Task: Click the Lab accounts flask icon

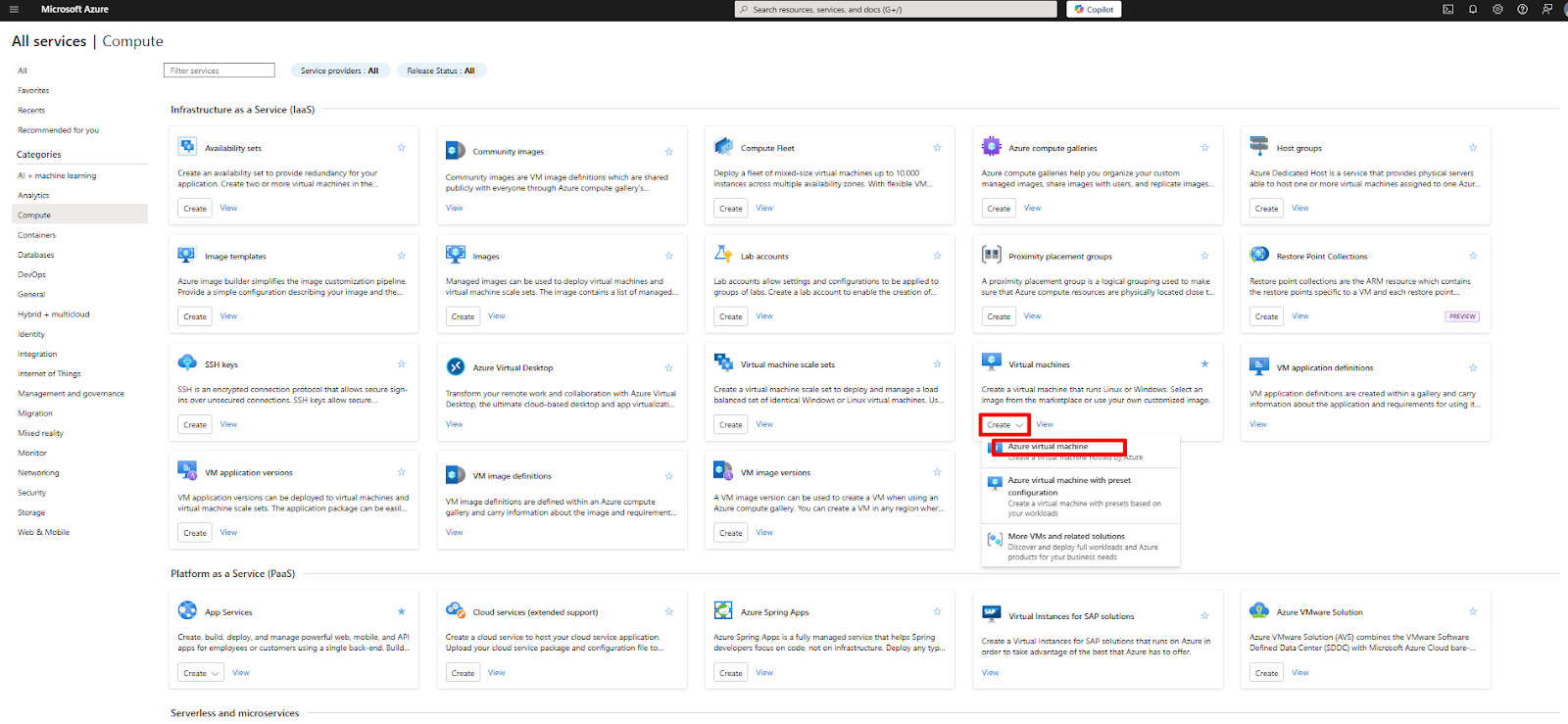Action: tap(723, 255)
